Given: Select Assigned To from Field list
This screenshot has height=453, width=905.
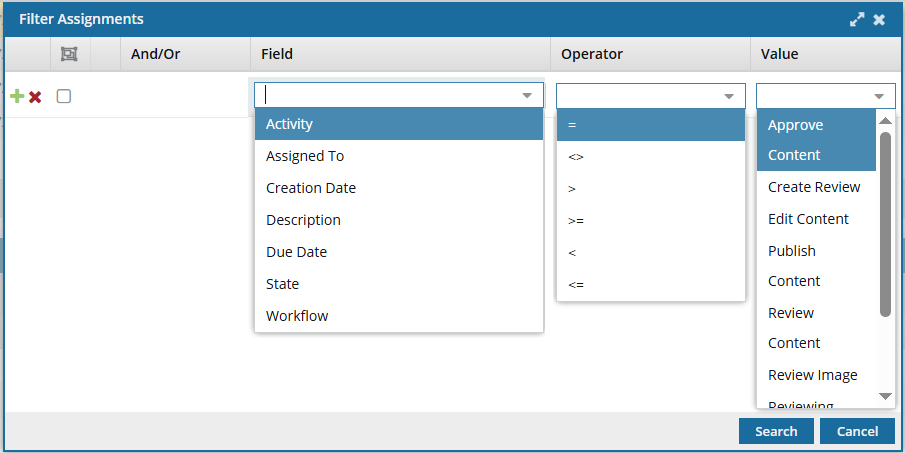Looking at the screenshot, I should tap(305, 156).
